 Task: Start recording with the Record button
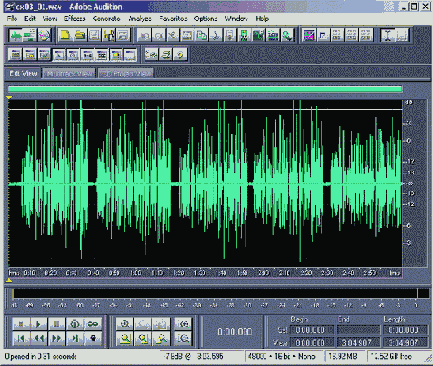pyautogui.click(x=93, y=338)
